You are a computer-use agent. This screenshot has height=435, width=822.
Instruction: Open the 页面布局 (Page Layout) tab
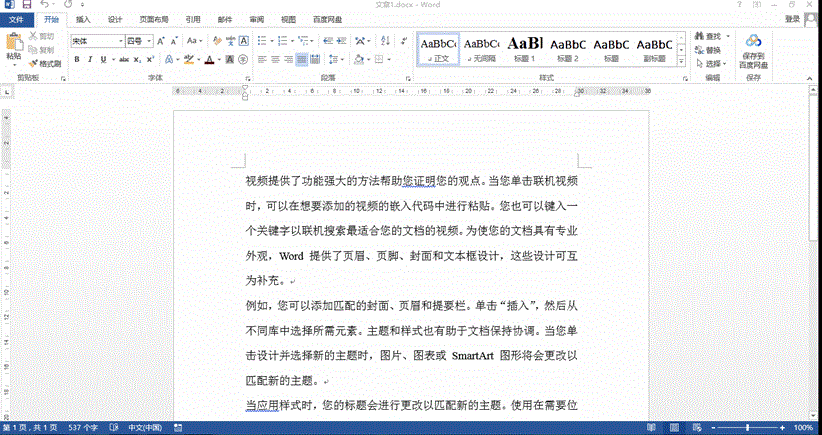153,19
